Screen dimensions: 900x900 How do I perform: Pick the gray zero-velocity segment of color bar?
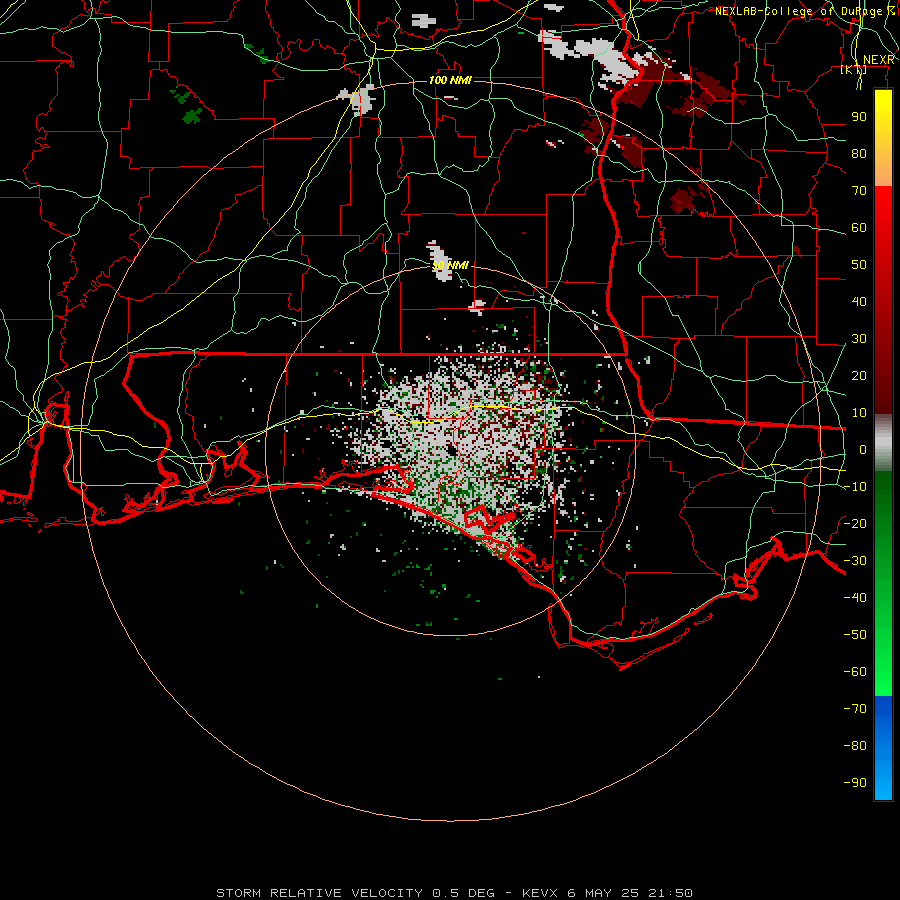tap(883, 443)
